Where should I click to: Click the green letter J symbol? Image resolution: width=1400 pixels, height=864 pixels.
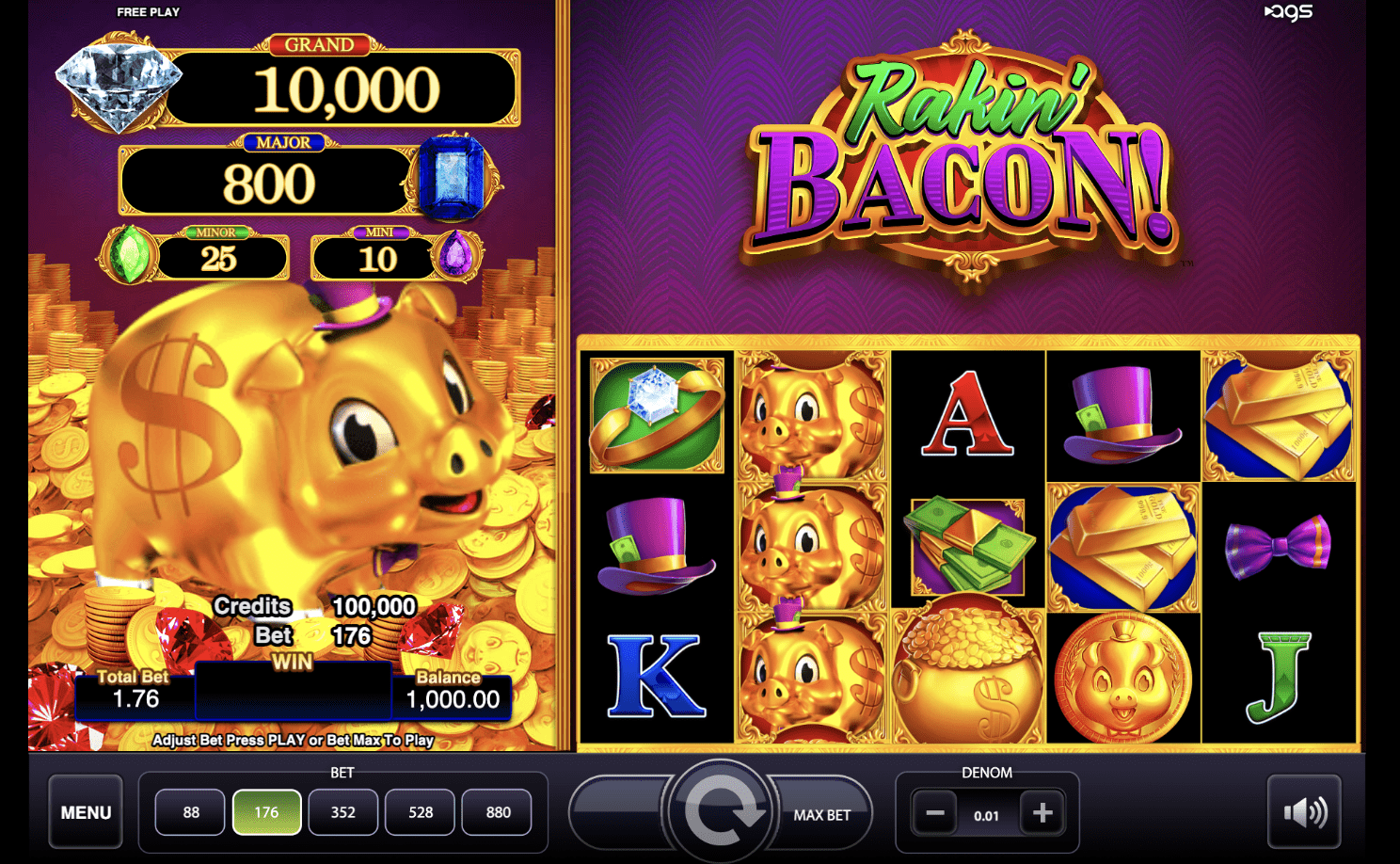tap(1279, 678)
